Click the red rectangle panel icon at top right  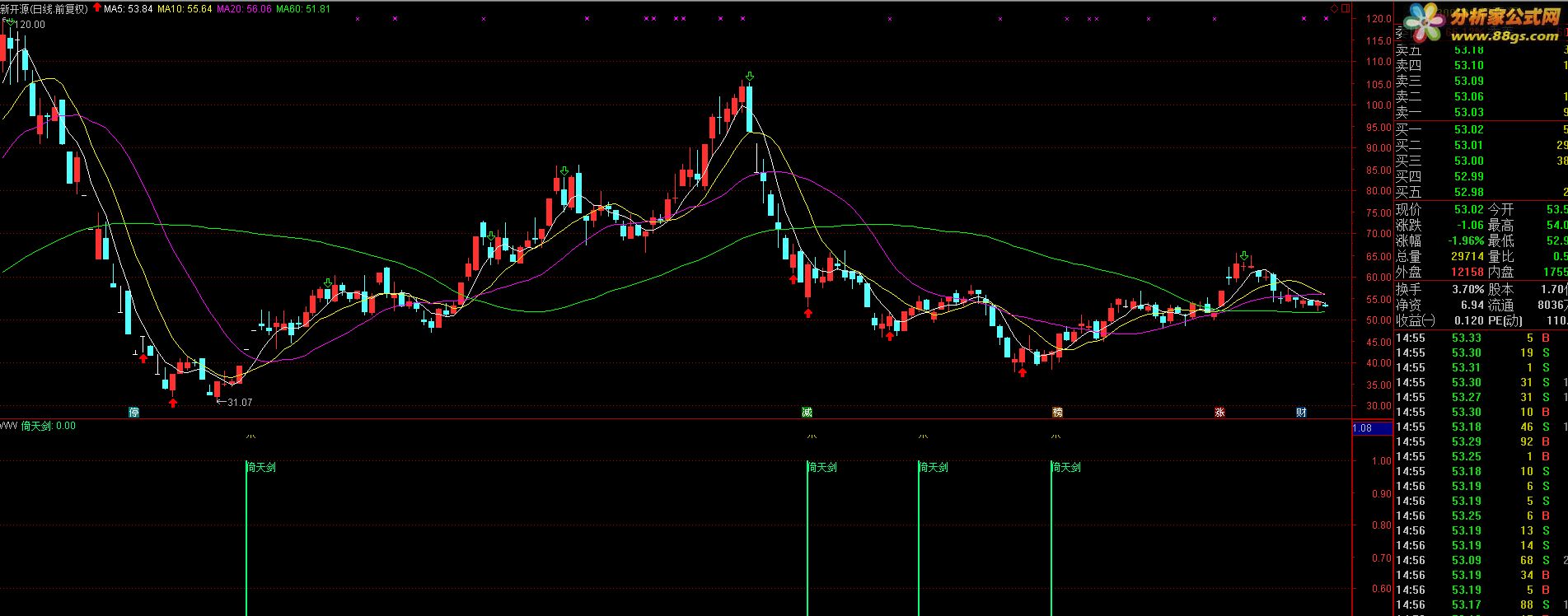click(x=1346, y=8)
